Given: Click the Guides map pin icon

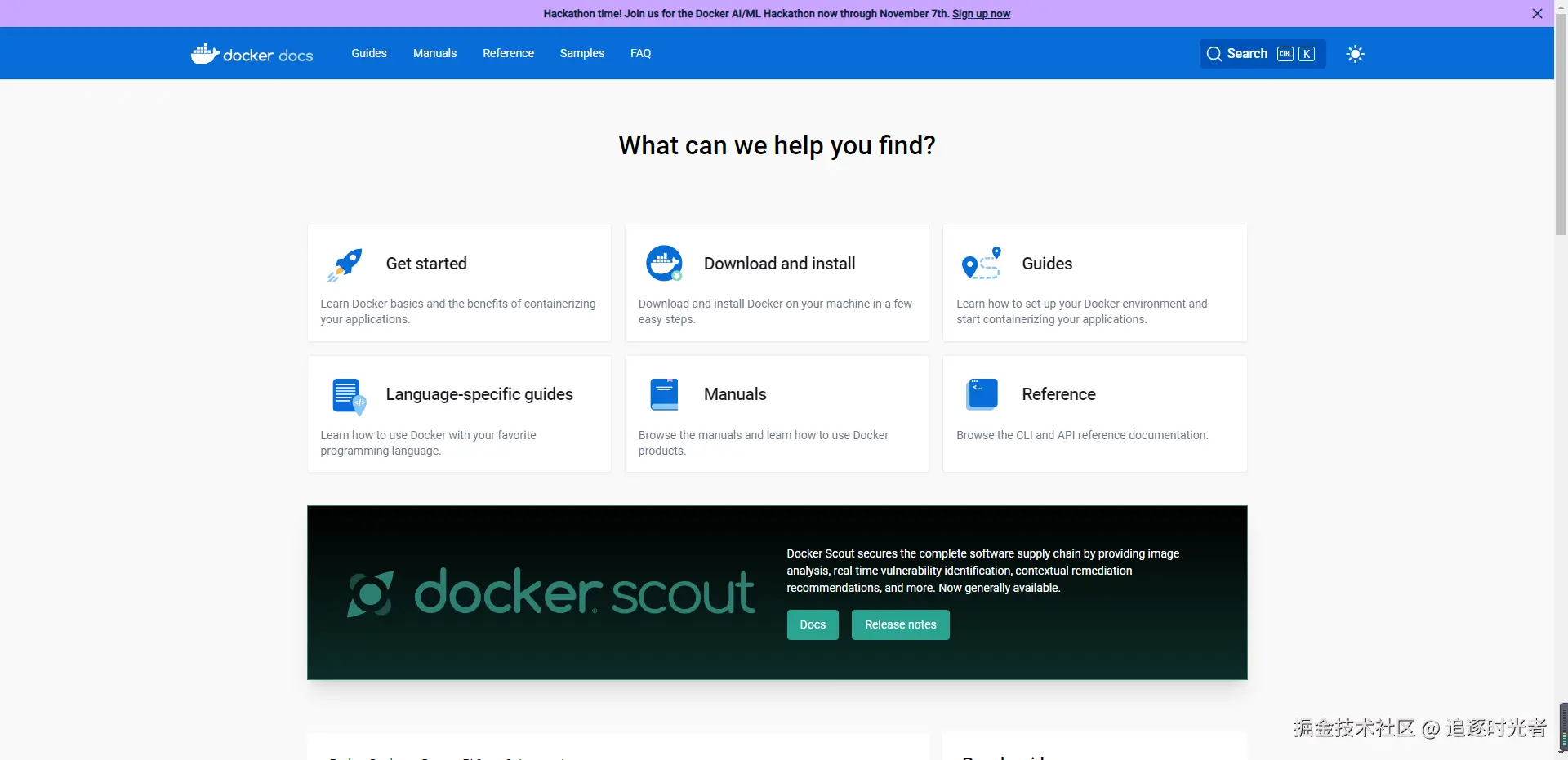Looking at the screenshot, I should 982,264.
